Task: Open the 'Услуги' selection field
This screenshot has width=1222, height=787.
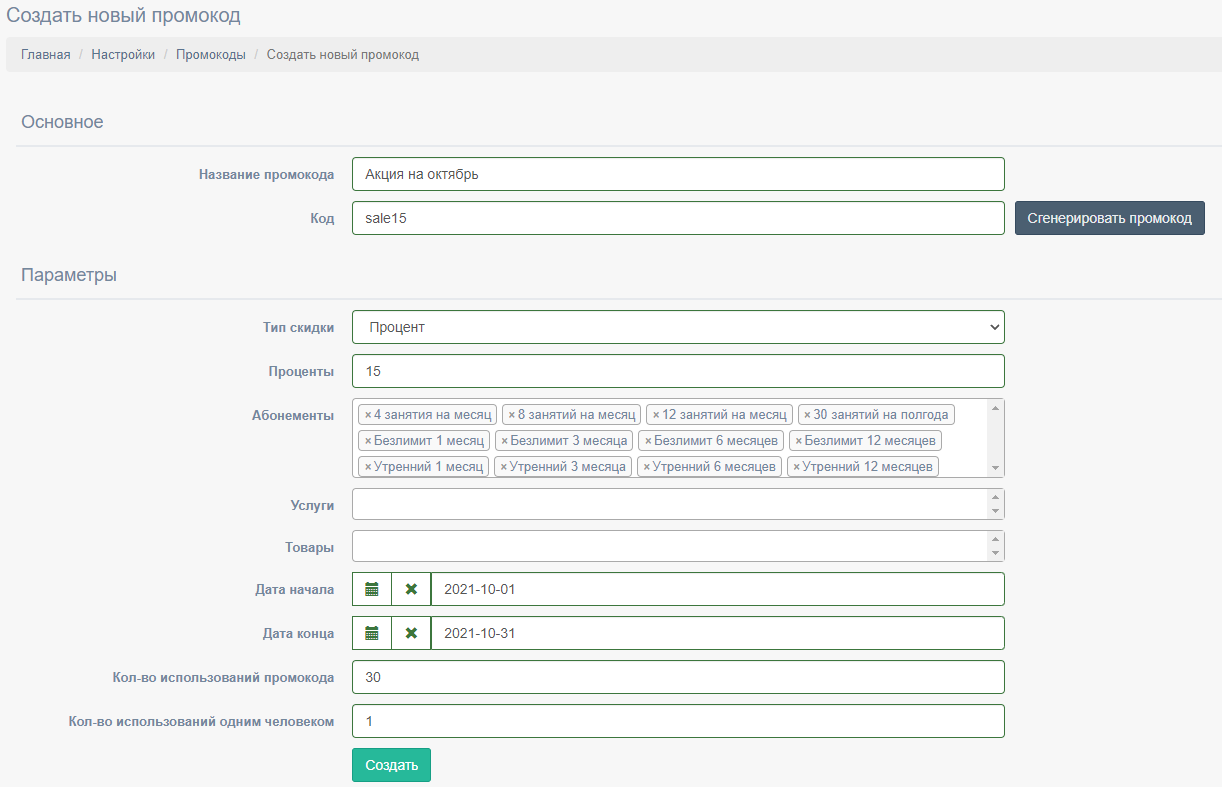Action: [x=670, y=505]
